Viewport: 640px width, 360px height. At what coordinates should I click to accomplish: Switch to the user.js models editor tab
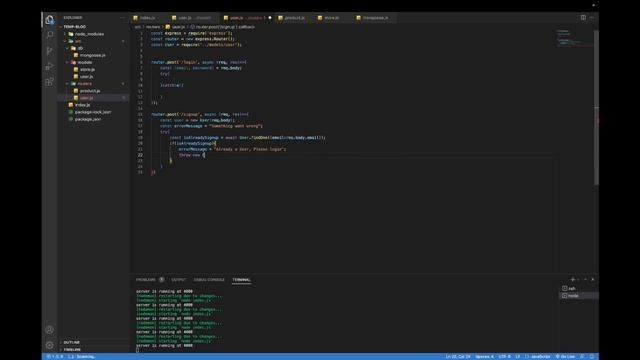point(193,18)
